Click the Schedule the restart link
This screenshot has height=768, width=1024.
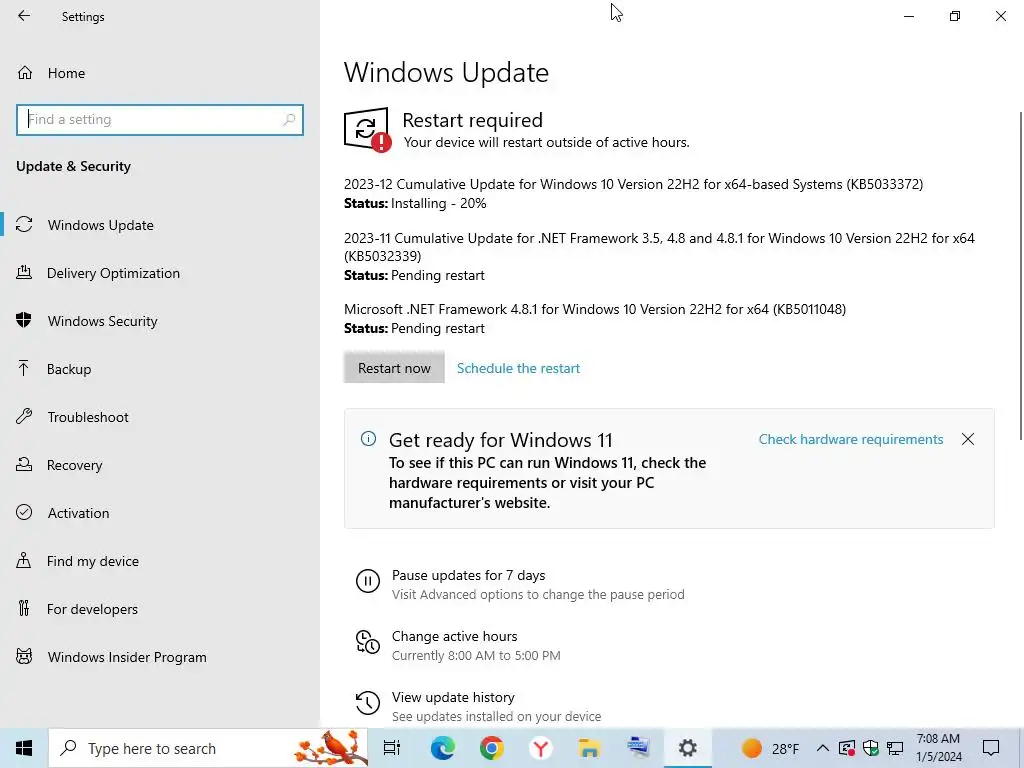click(x=518, y=368)
